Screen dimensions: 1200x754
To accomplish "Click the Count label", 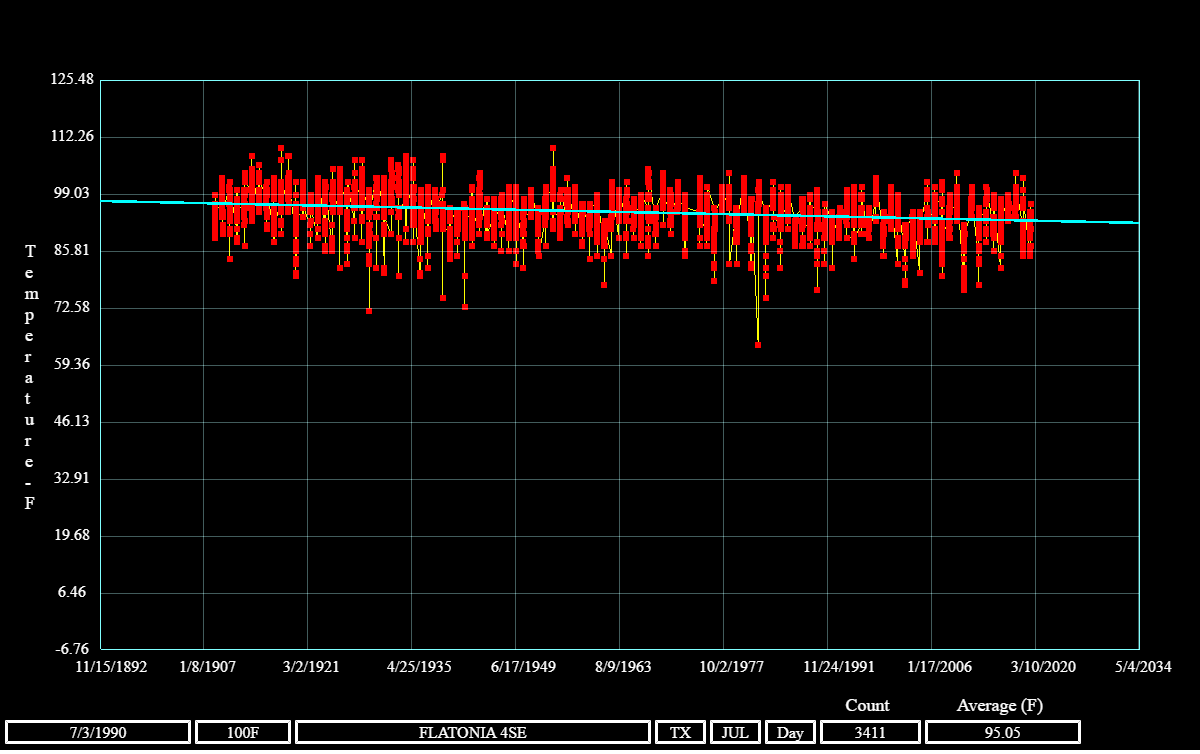I will 867,705.
